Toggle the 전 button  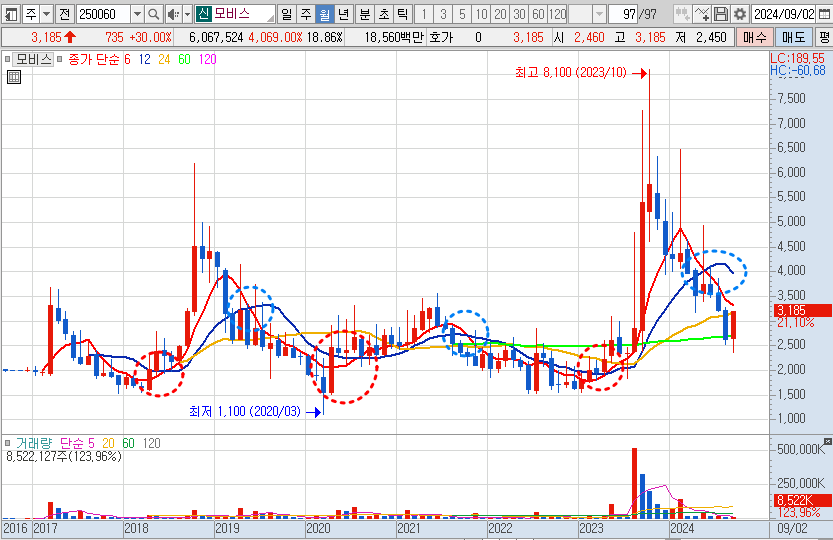64,14
